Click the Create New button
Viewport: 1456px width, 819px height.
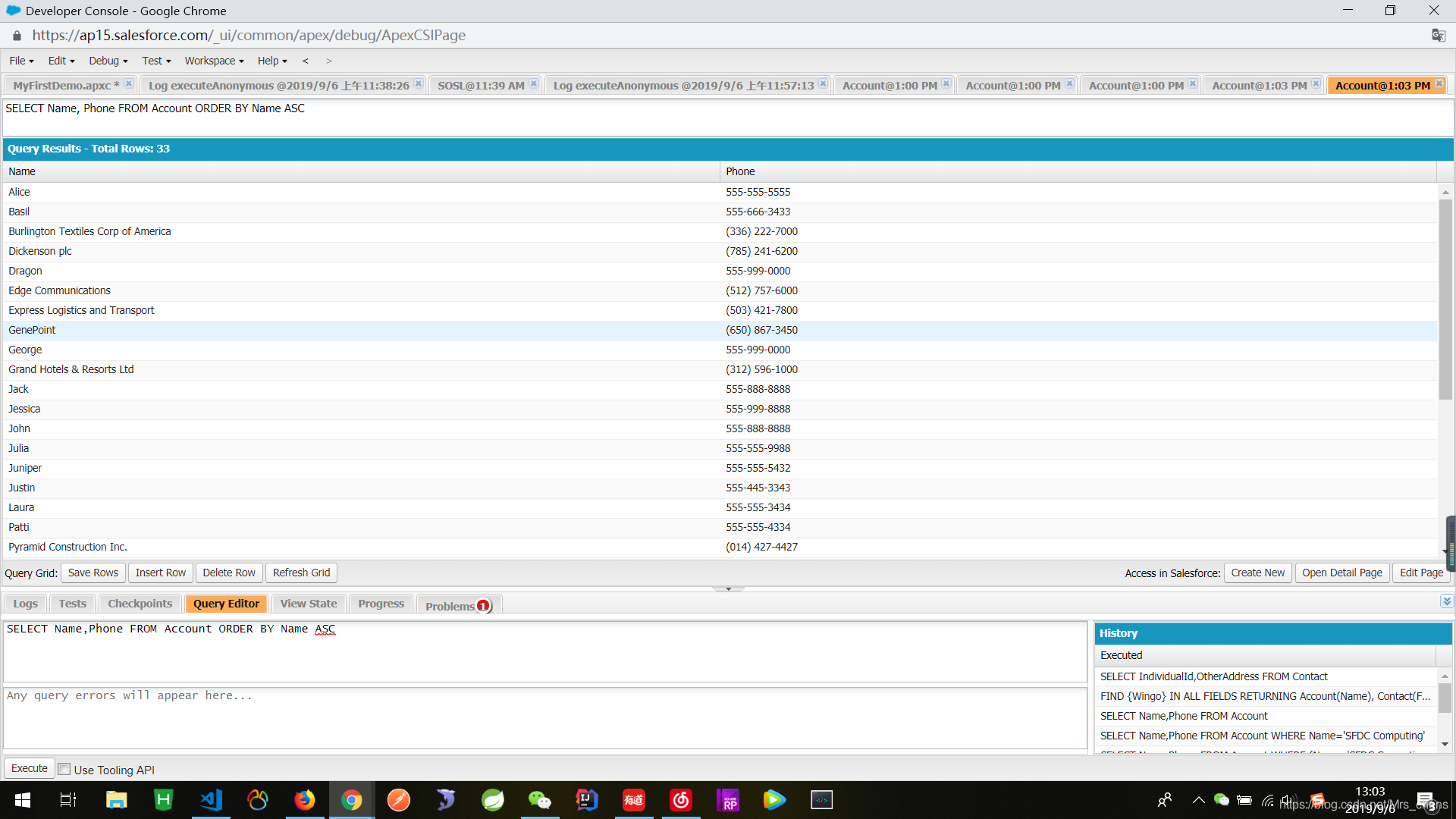click(x=1257, y=573)
